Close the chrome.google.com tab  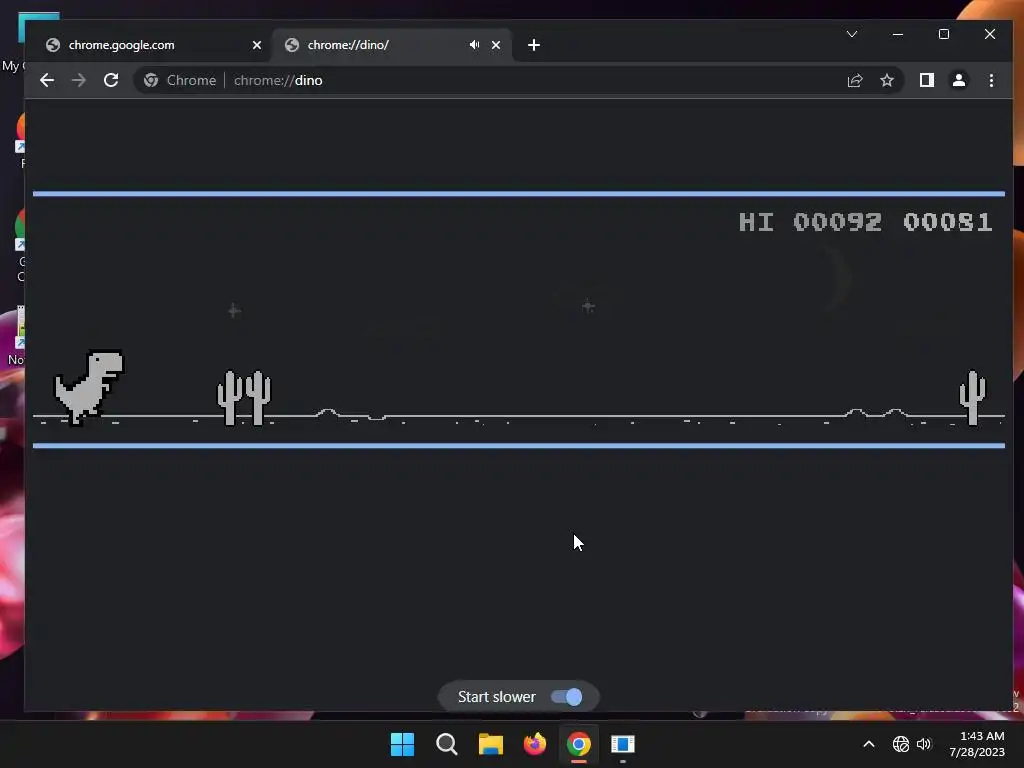point(257,45)
